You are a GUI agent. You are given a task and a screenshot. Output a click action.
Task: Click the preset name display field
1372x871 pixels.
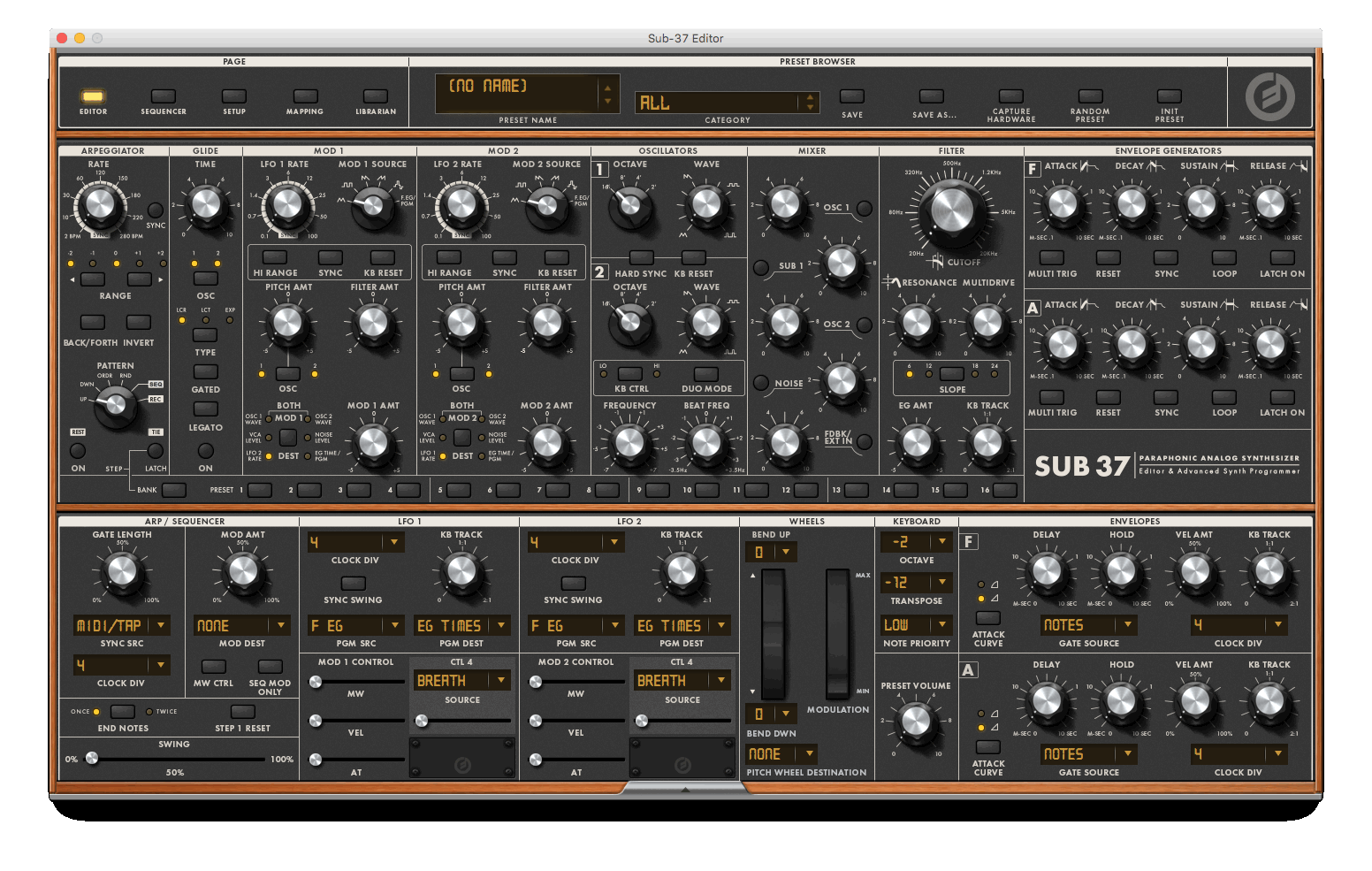point(517,93)
